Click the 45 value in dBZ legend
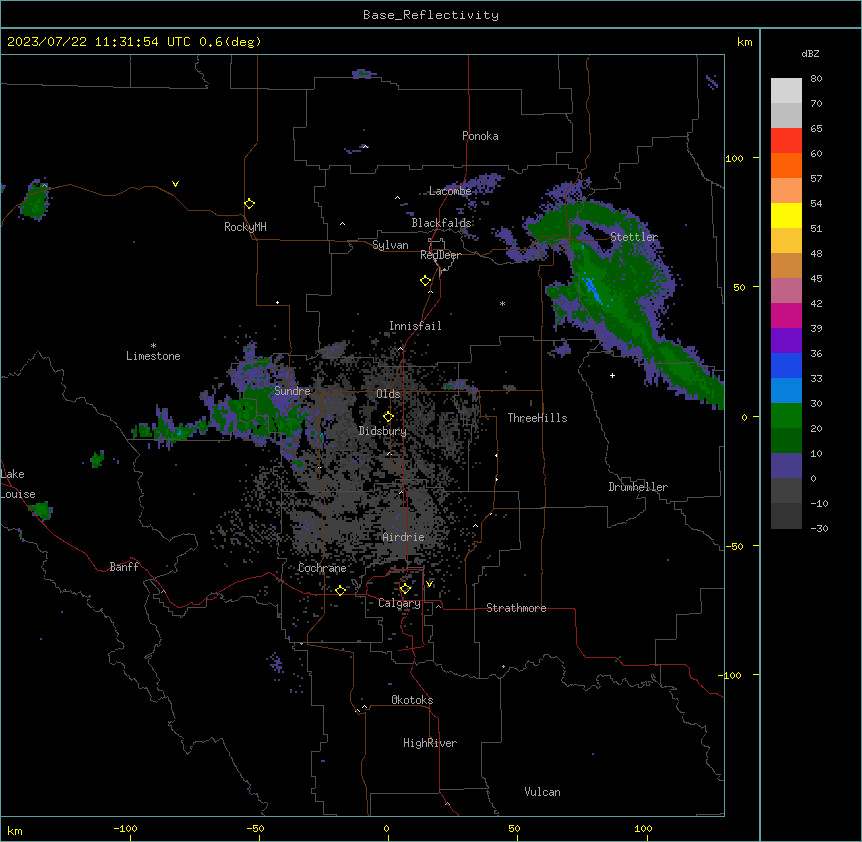The image size is (862, 842). point(816,278)
